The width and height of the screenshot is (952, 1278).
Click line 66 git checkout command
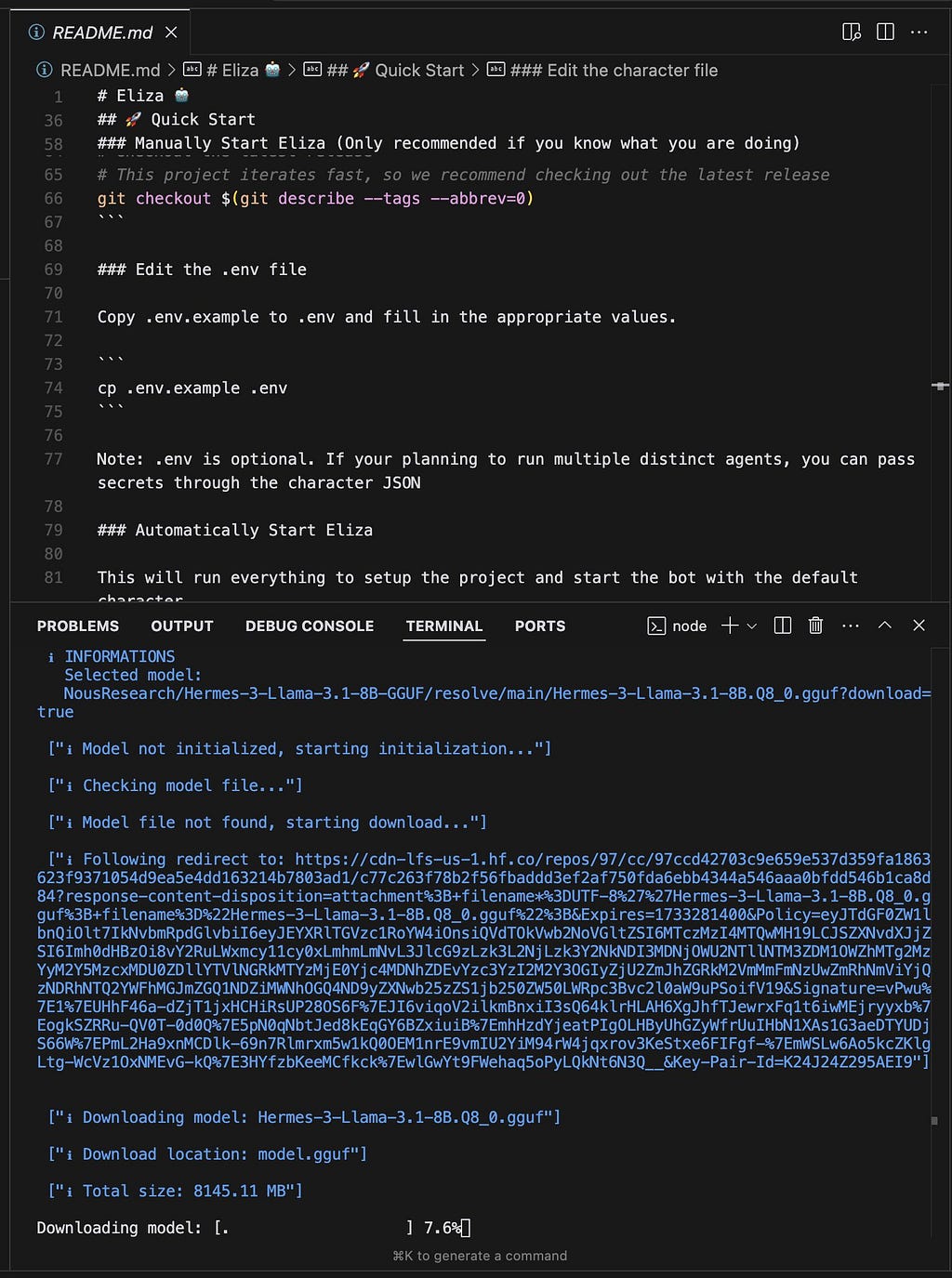(x=315, y=198)
